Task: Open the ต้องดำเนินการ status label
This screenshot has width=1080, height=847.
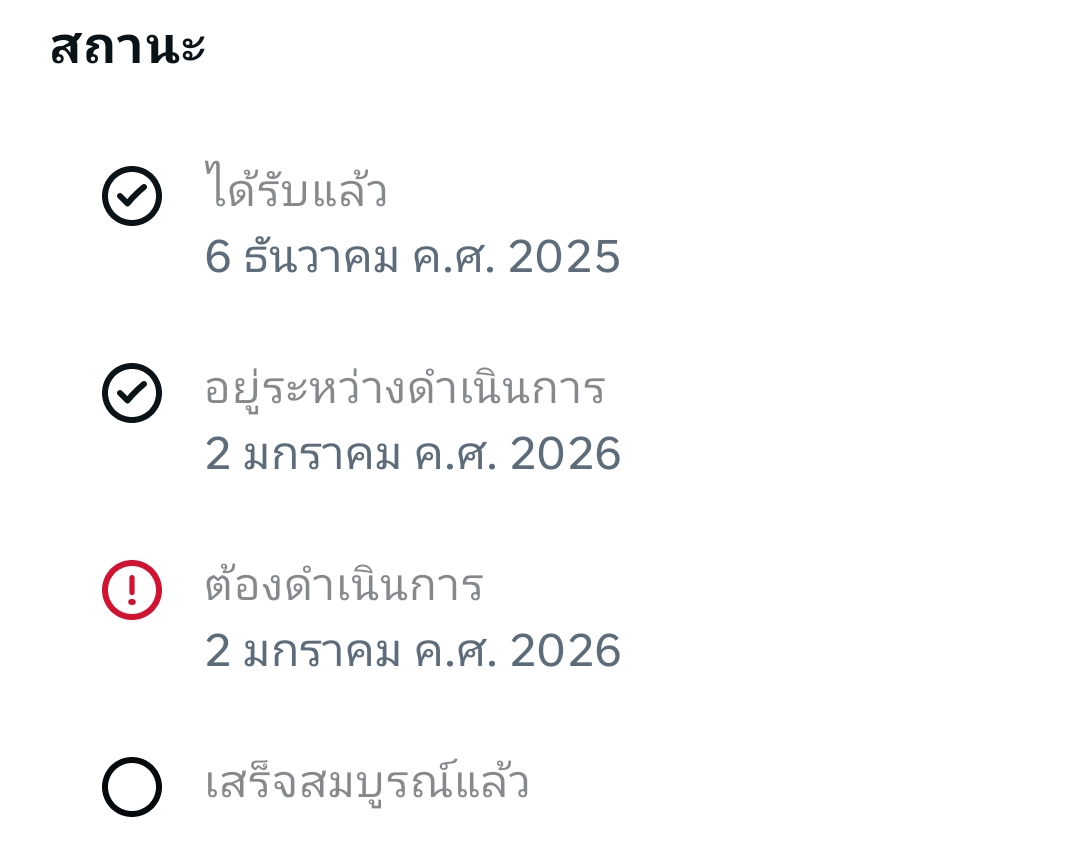Action: pos(344,586)
